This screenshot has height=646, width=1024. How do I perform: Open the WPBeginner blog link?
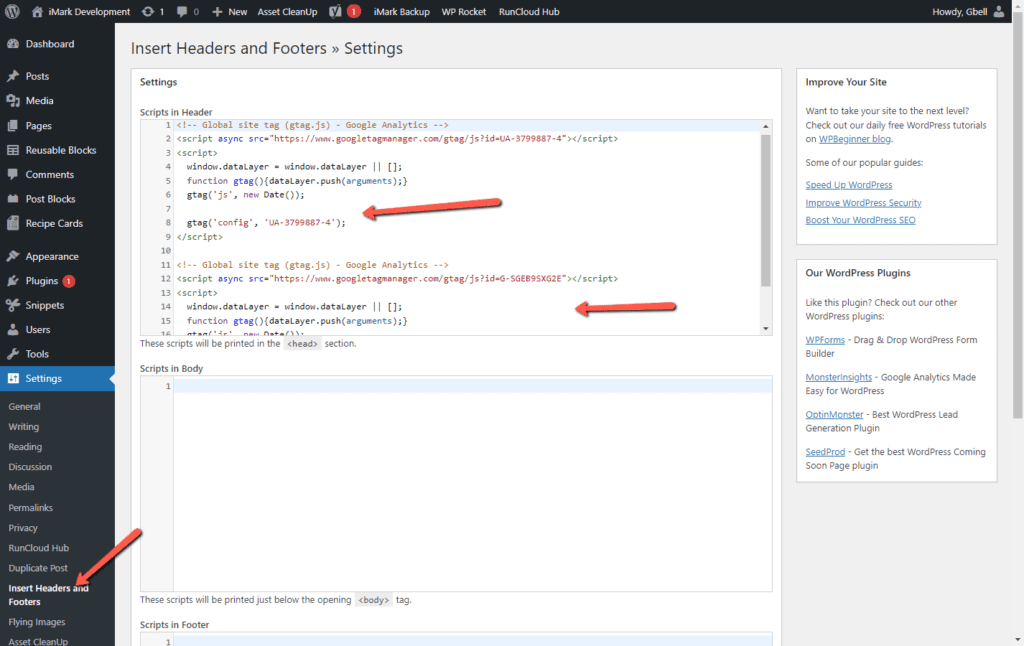click(855, 139)
